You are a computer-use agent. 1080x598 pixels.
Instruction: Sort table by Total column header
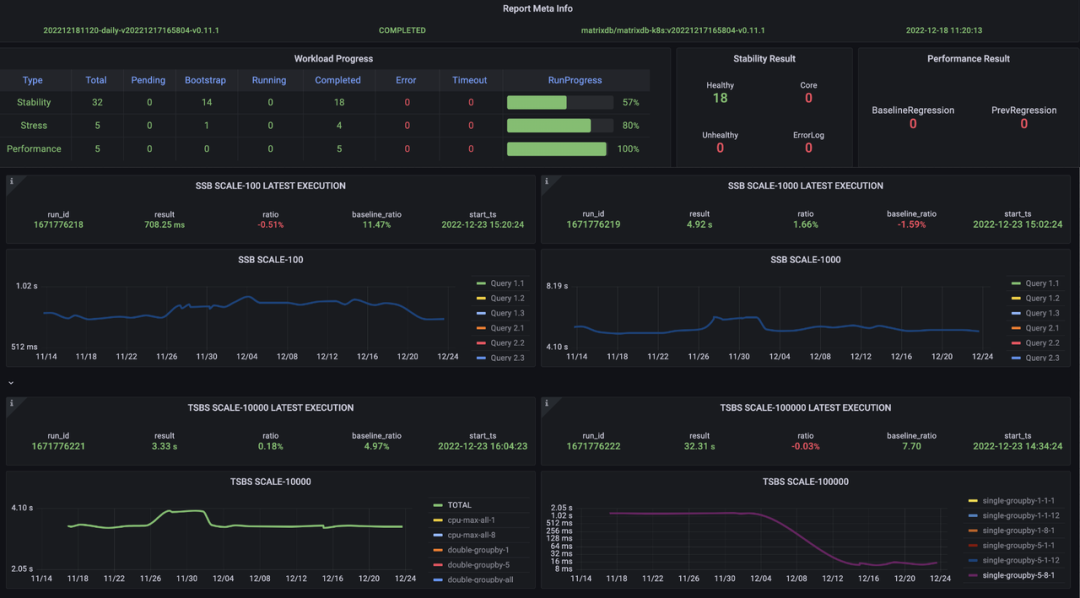[96, 80]
